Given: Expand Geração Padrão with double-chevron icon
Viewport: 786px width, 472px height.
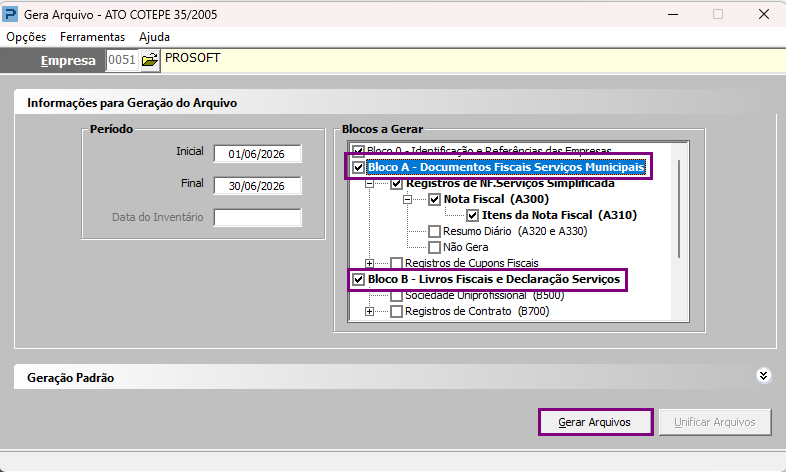Looking at the screenshot, I should (x=763, y=376).
